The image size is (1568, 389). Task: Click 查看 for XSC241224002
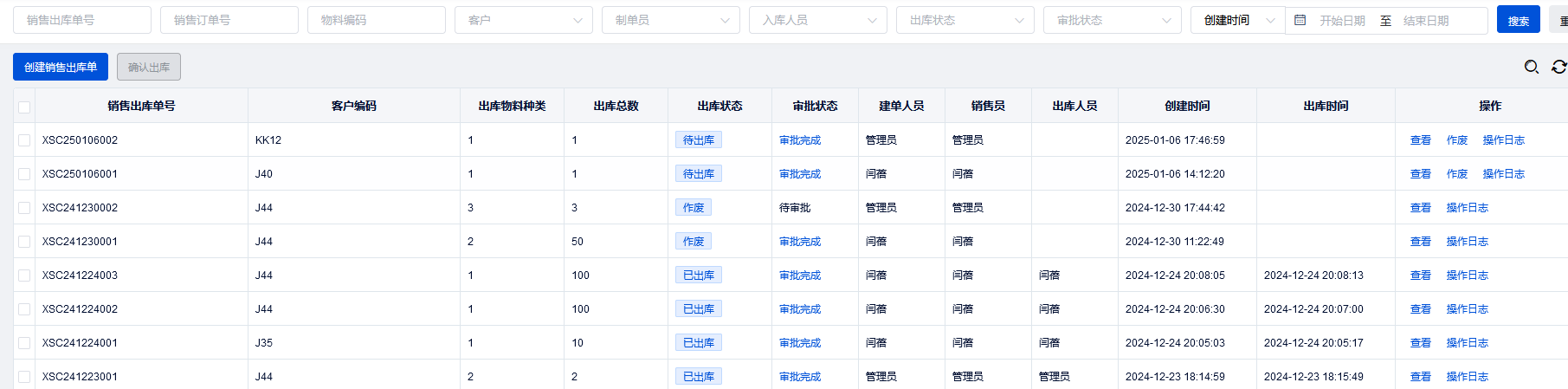(x=1421, y=309)
